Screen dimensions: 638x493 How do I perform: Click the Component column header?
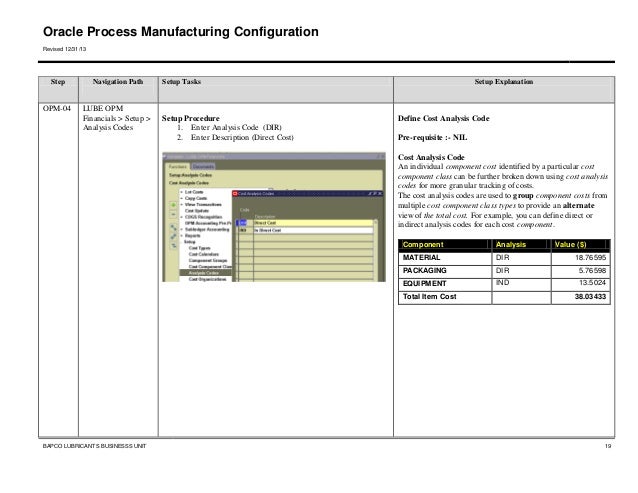point(445,245)
